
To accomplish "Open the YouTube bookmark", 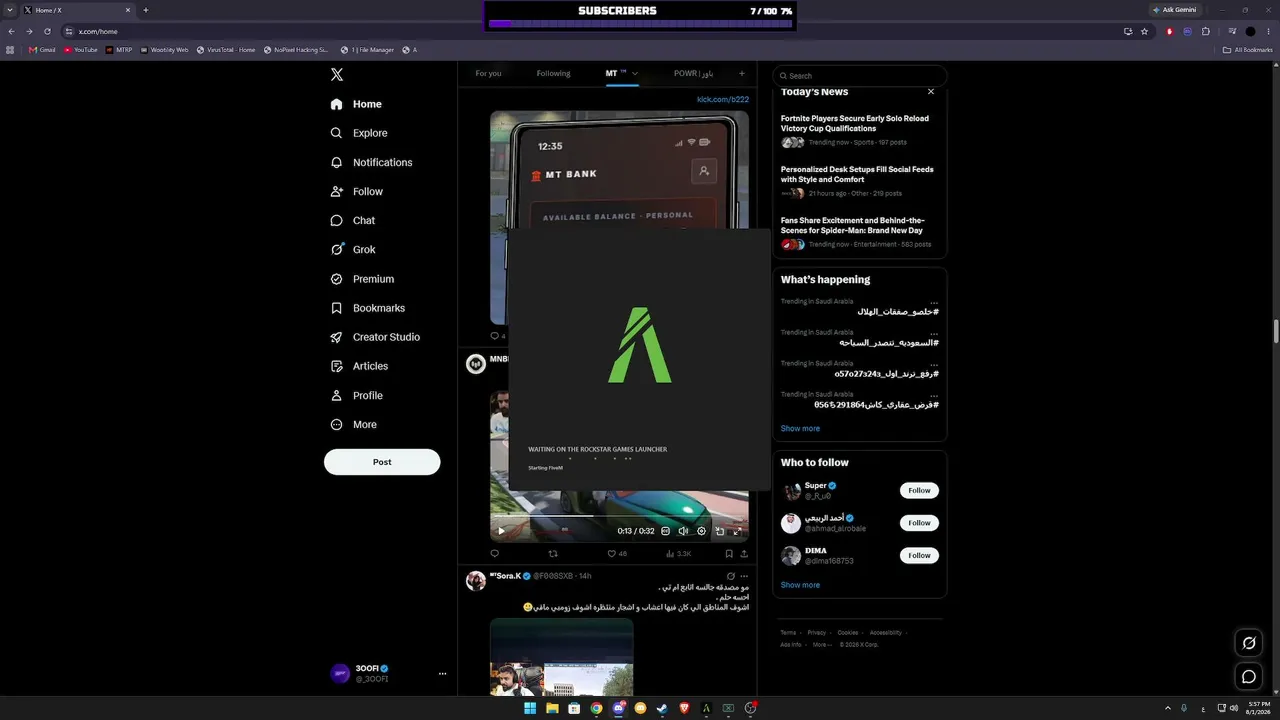I will click(81, 50).
